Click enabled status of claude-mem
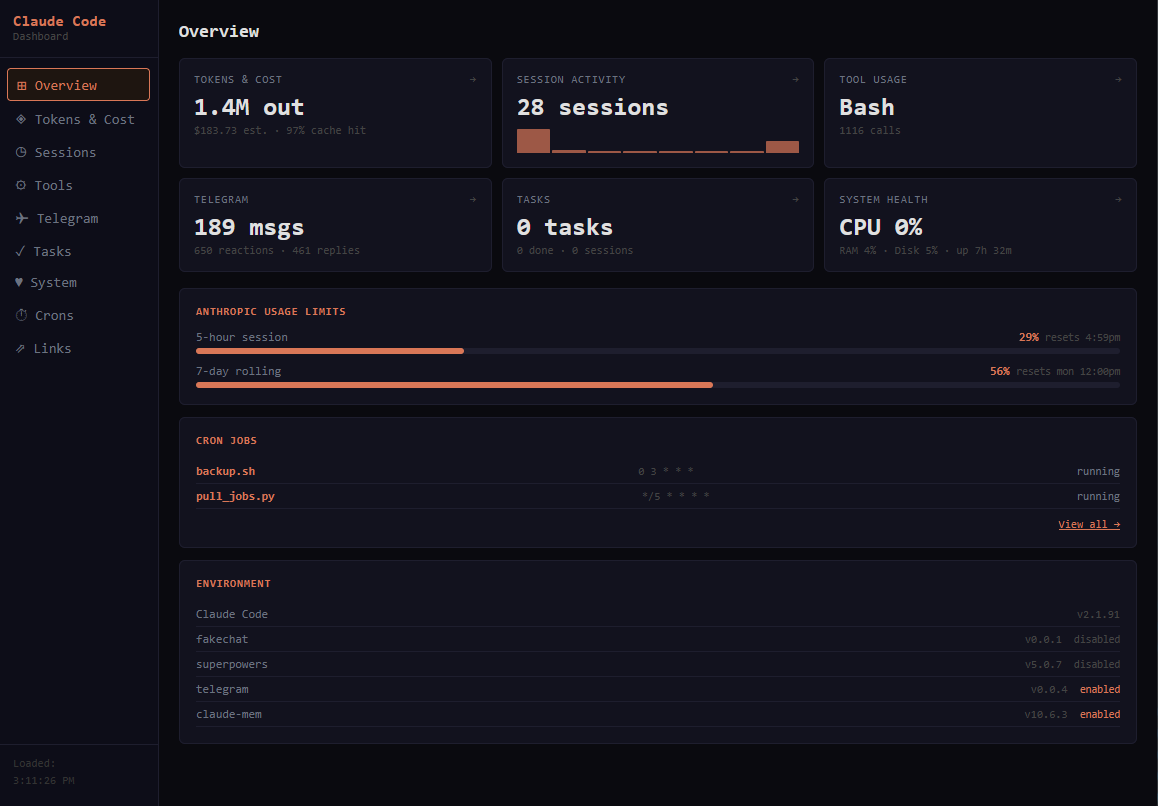Screen dimensions: 1158x806 click(x=1100, y=714)
